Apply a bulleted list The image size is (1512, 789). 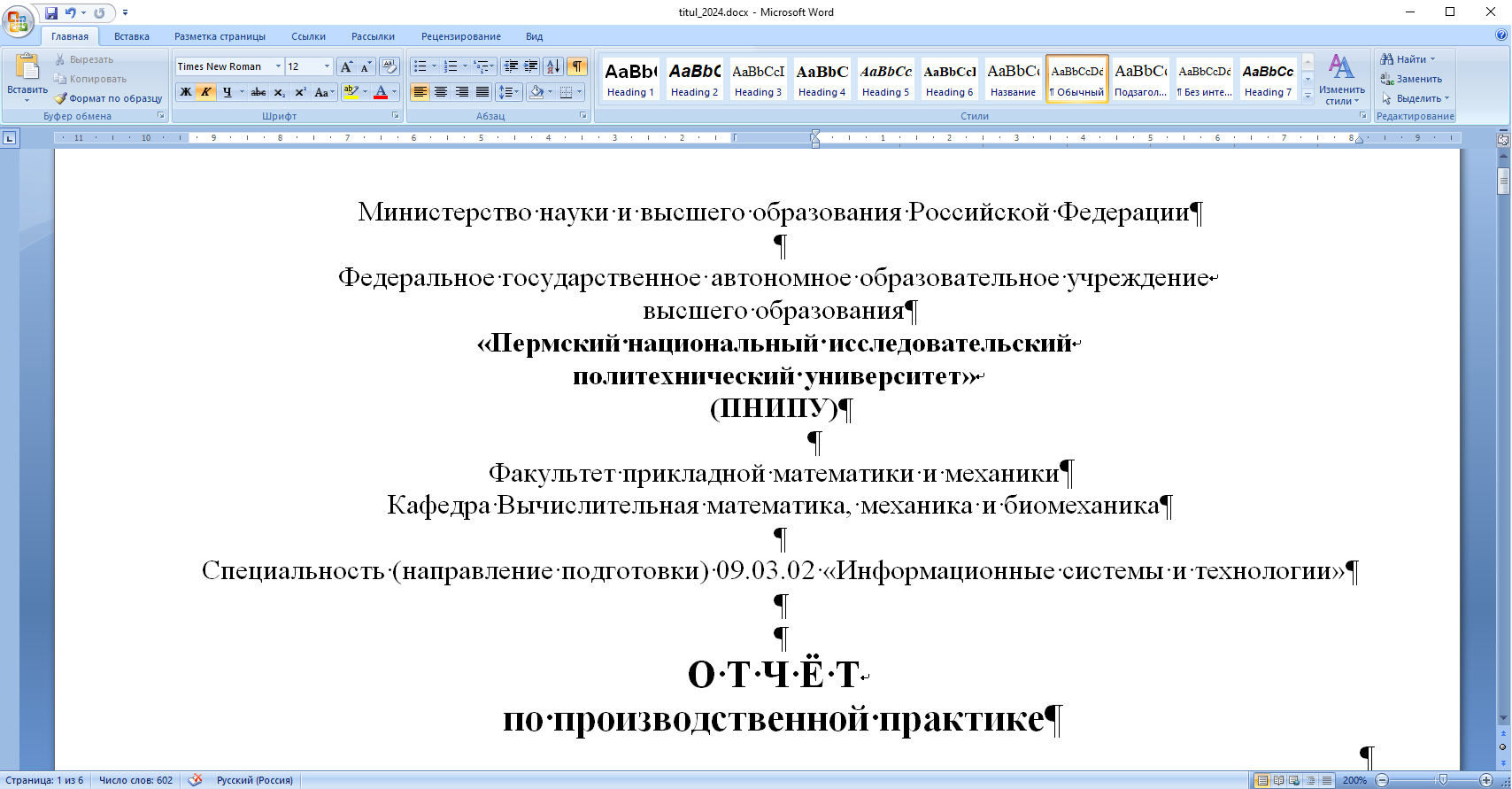pyautogui.click(x=420, y=66)
